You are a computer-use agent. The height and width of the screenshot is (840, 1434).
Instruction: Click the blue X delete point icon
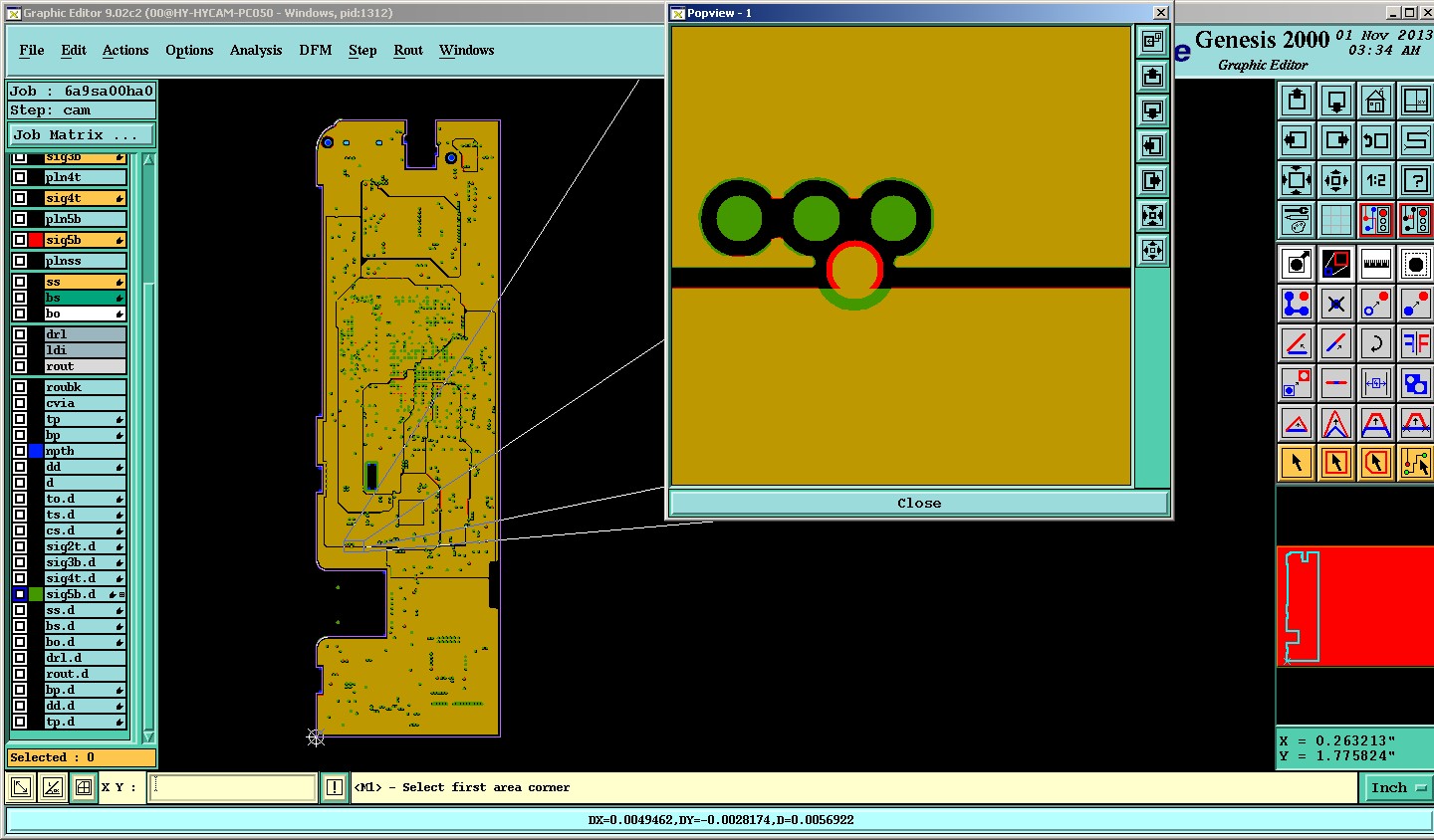coord(1336,304)
